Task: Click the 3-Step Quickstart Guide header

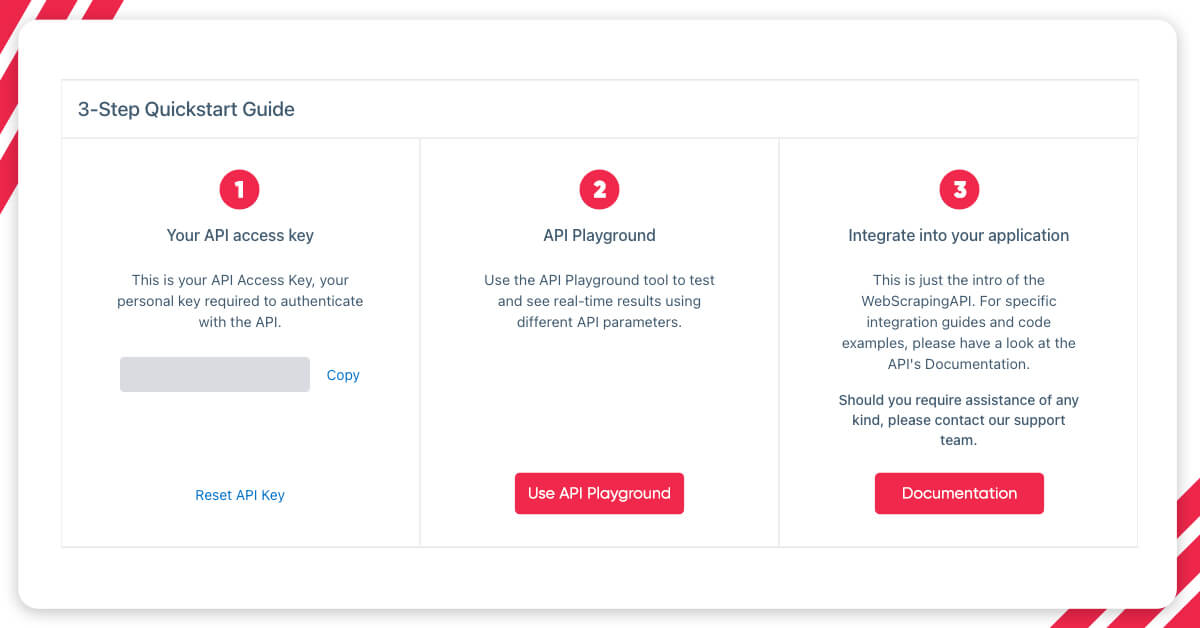Action: [x=186, y=109]
